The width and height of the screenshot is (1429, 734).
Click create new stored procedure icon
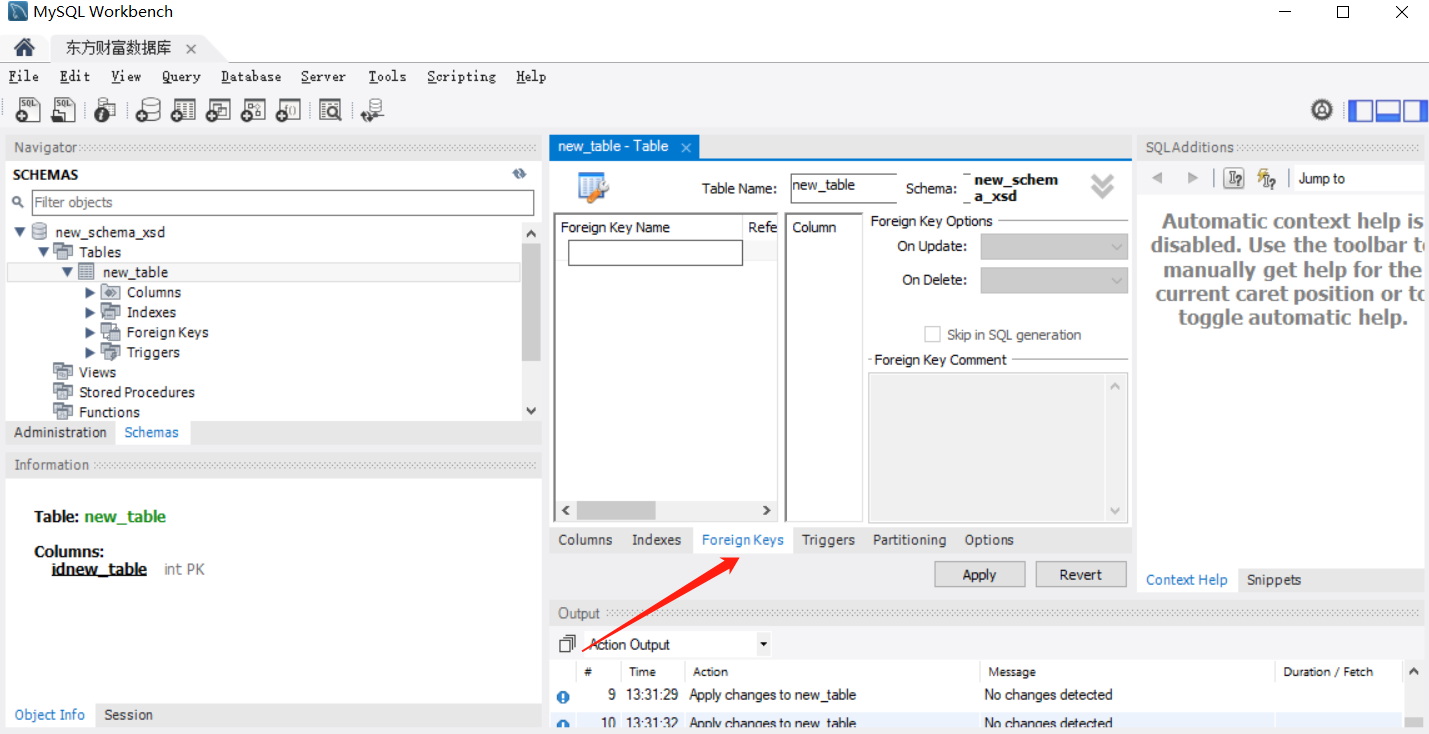coord(253,110)
